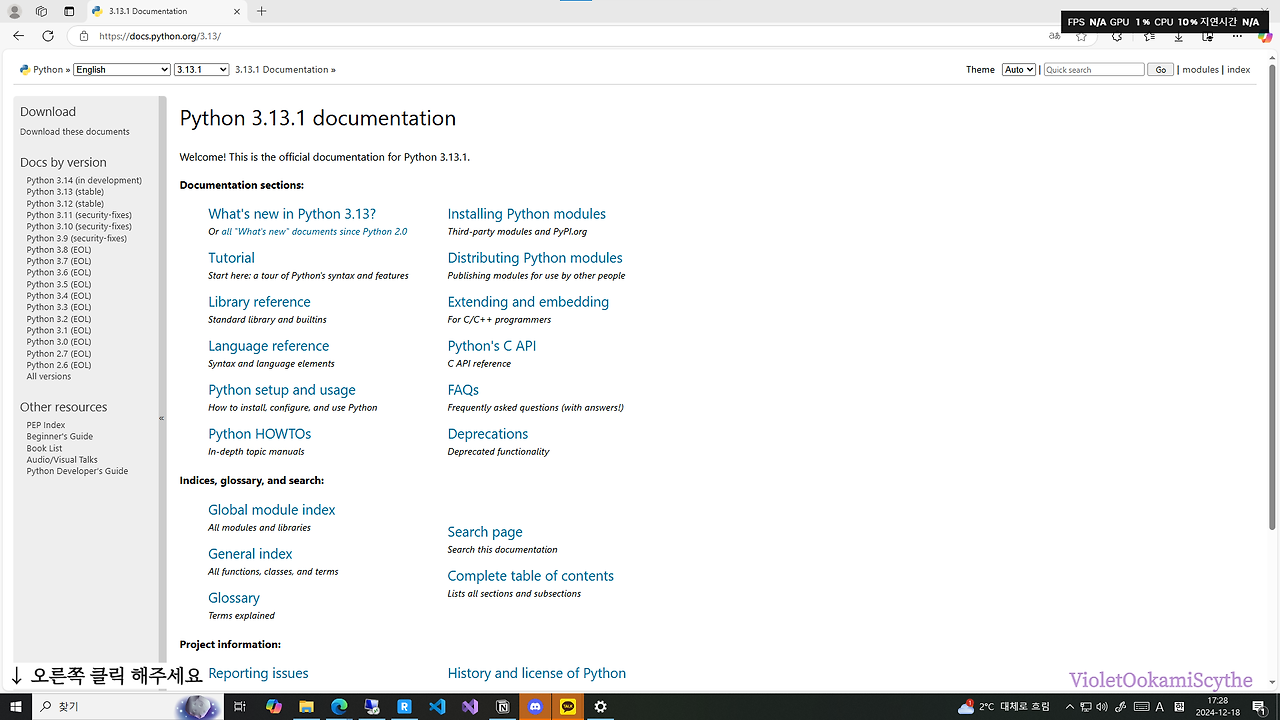
Task: Open the volume speaker icon in system tray
Action: pyautogui.click(x=1101, y=707)
